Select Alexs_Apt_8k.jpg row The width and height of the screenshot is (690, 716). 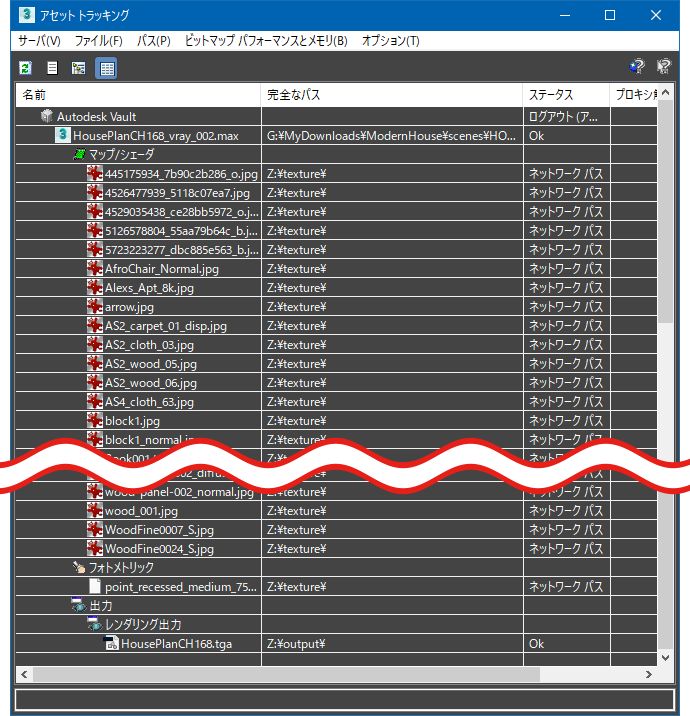pyautogui.click(x=337, y=288)
